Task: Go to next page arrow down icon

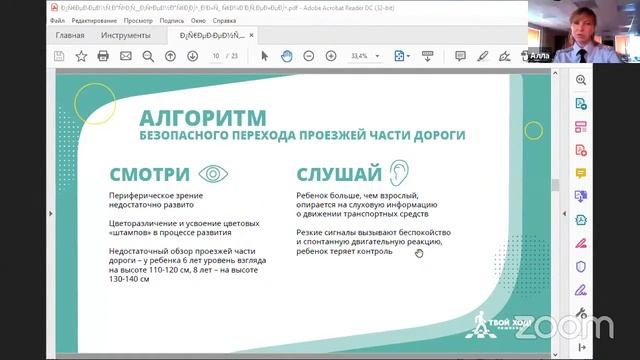Action: click(x=193, y=56)
